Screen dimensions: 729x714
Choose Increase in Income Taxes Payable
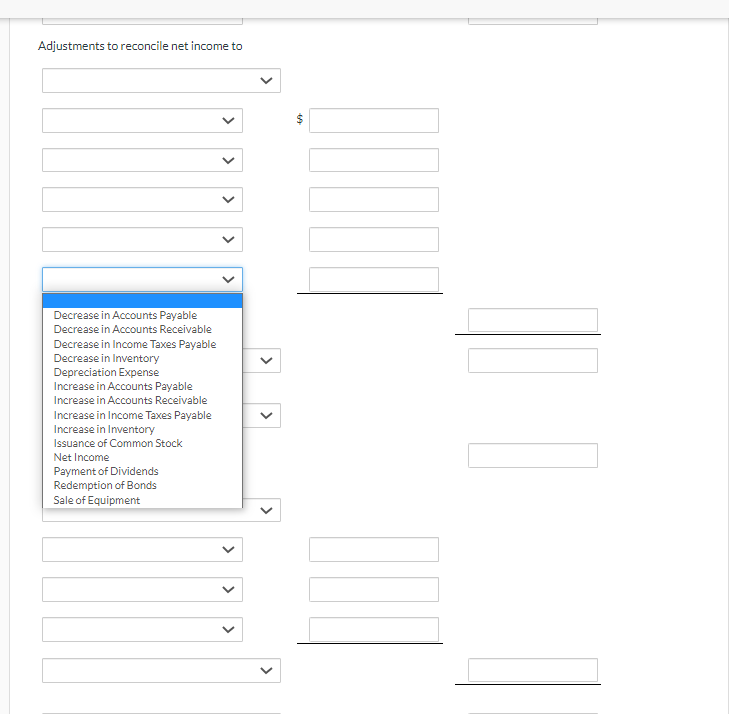[142, 415]
